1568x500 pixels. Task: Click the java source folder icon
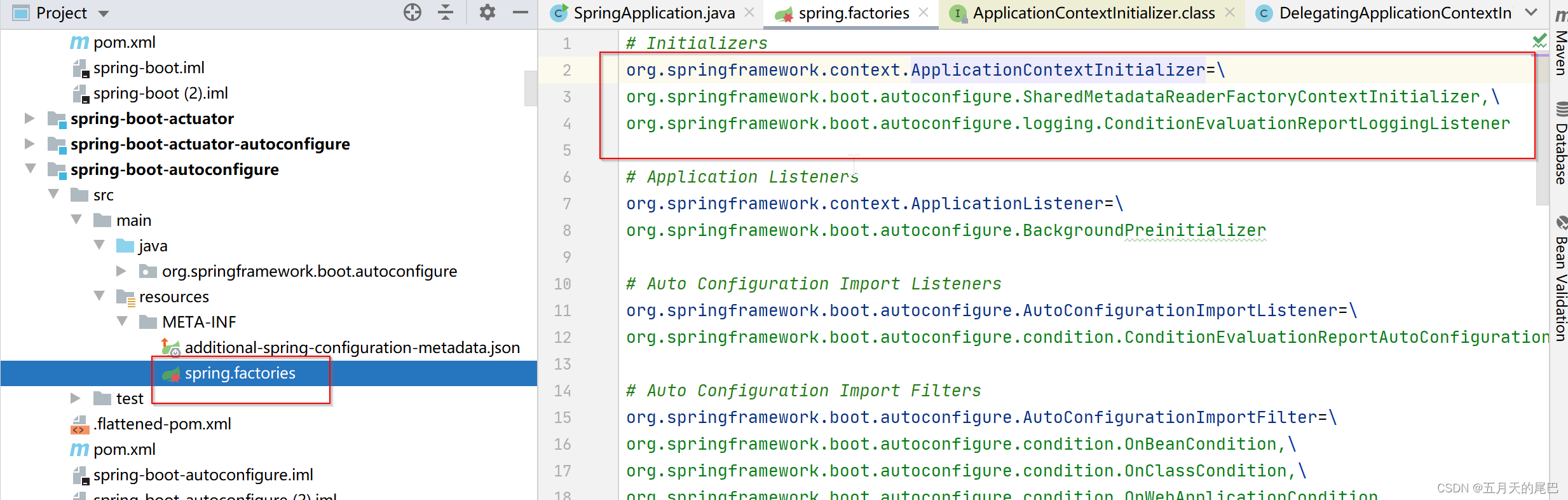[x=125, y=246]
